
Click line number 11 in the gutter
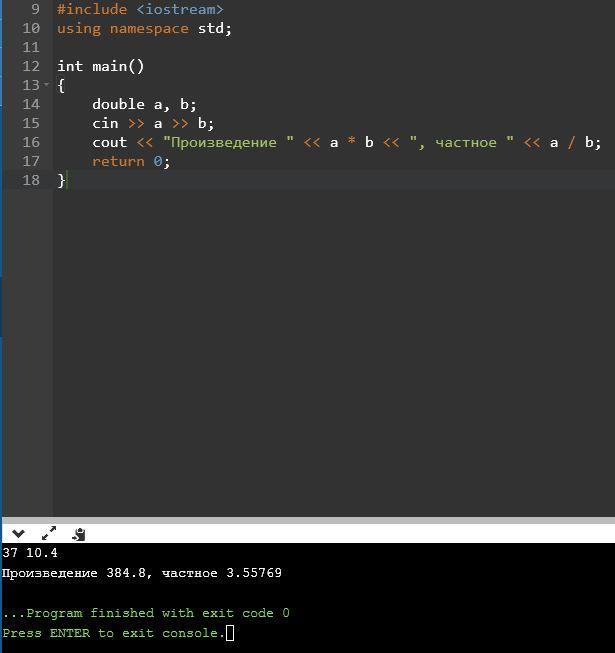click(x=31, y=47)
